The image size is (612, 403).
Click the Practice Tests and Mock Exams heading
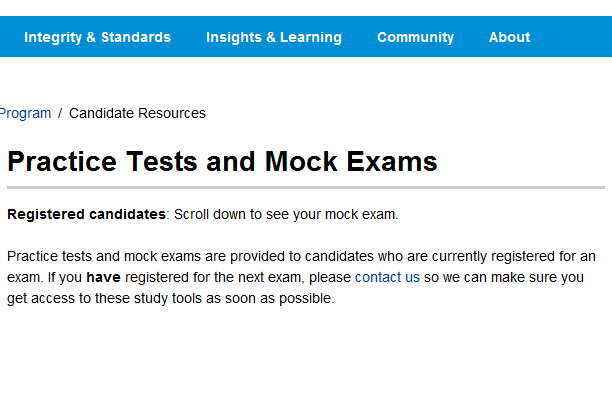(x=222, y=162)
